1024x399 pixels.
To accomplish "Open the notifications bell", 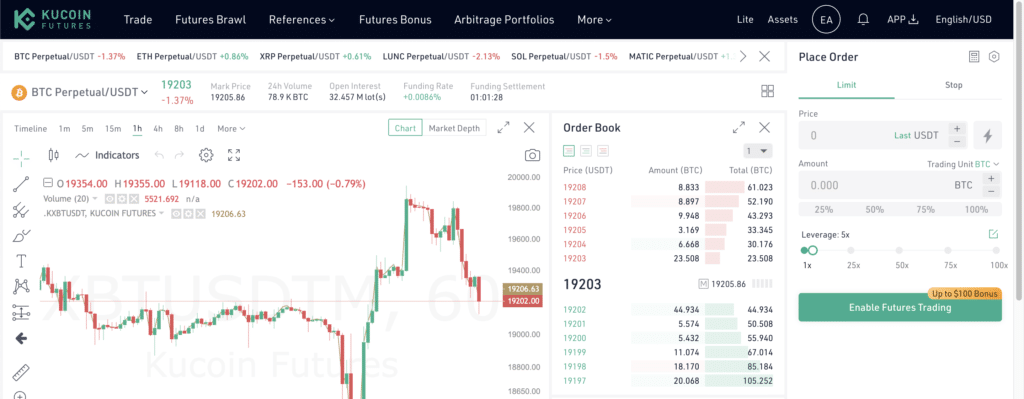I will [x=863, y=20].
